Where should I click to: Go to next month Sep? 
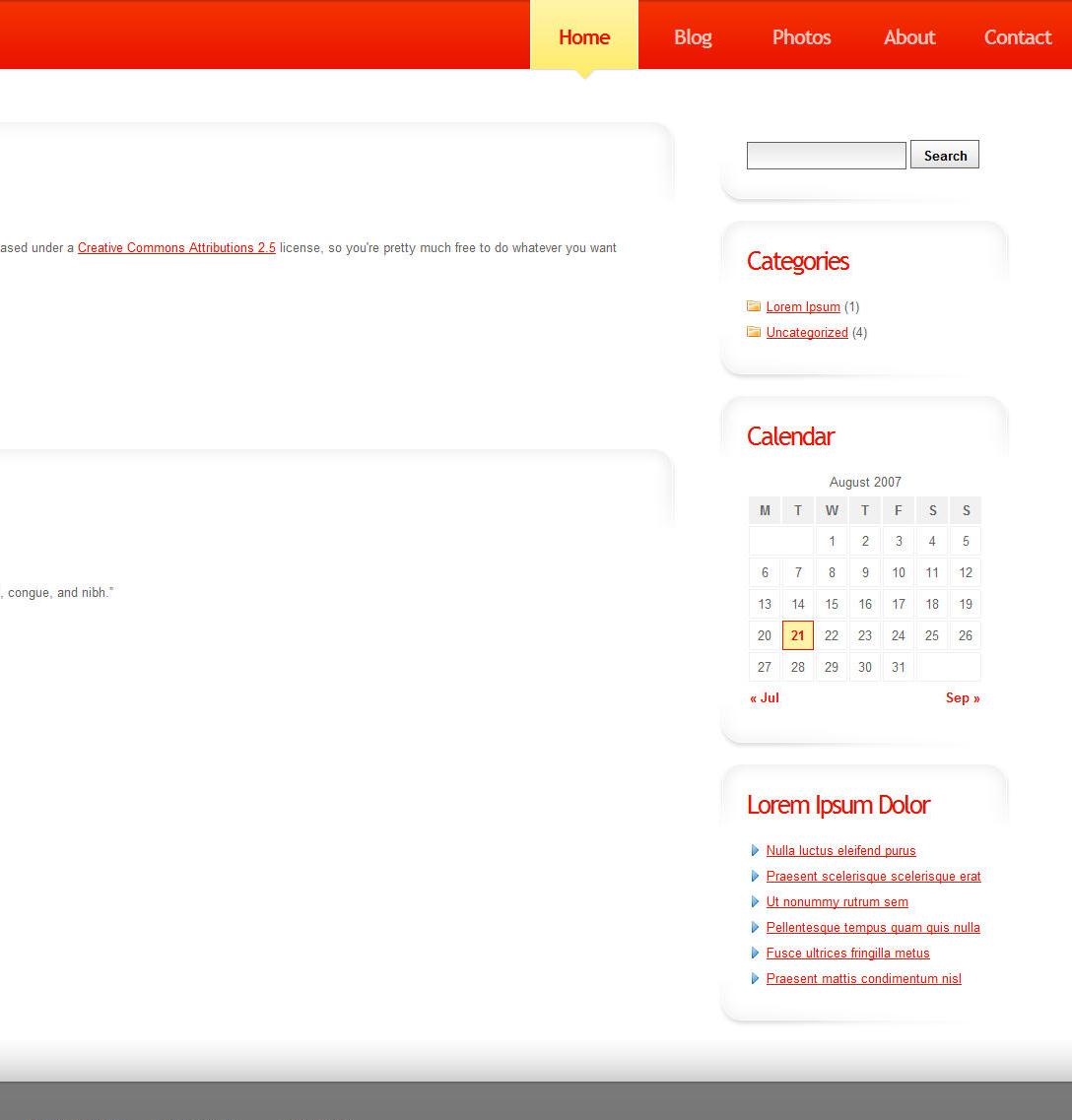pos(963,697)
